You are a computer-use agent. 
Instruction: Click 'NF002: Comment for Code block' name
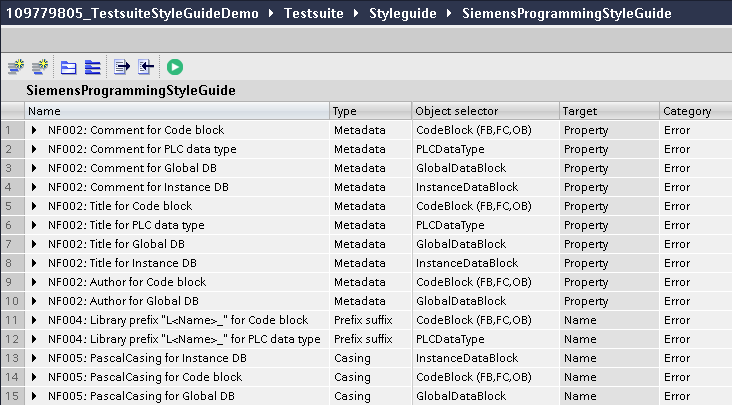pos(136,130)
